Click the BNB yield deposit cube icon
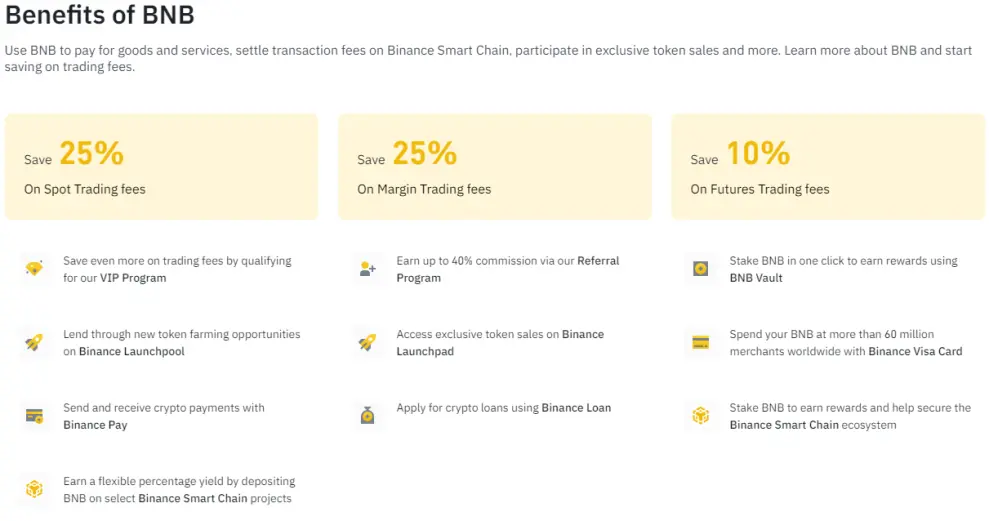Screen dimensions: 989x521 coord(34,489)
